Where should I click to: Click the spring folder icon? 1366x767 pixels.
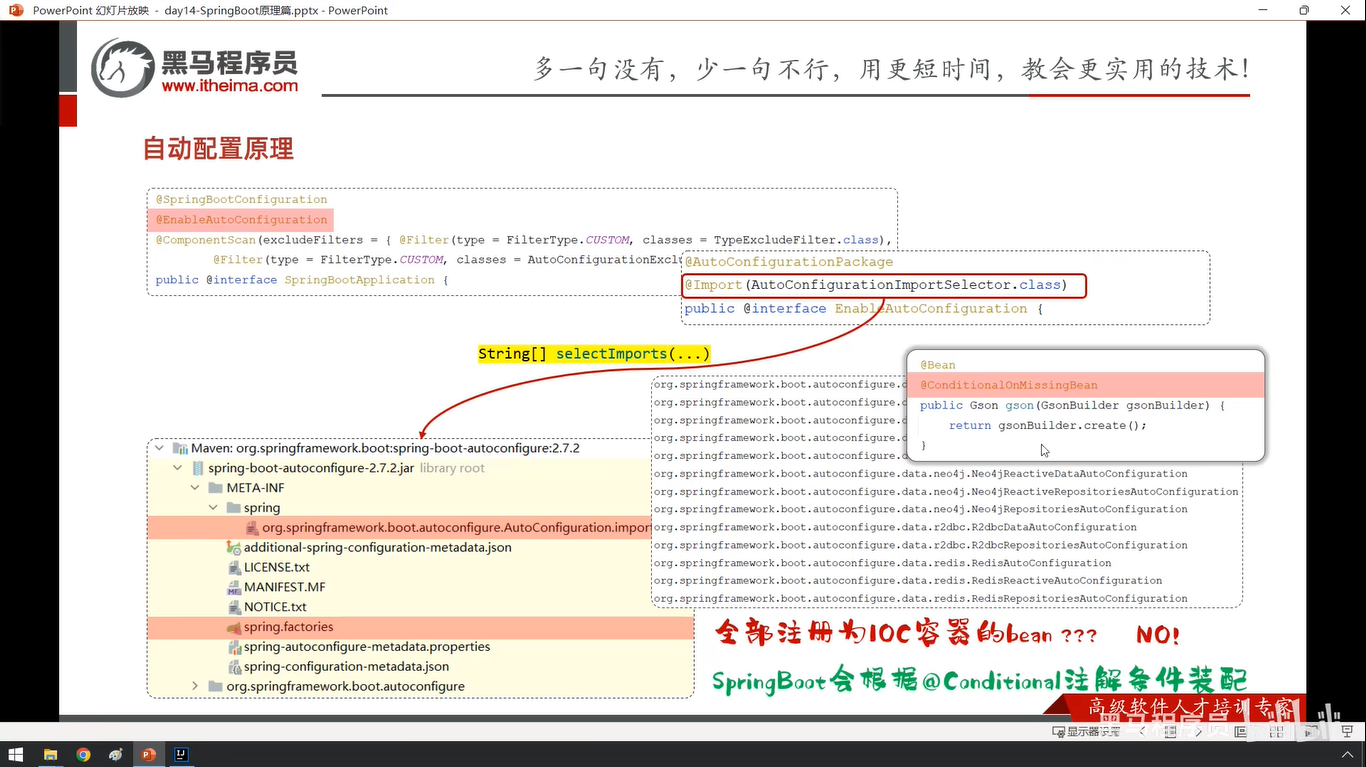[x=234, y=508]
